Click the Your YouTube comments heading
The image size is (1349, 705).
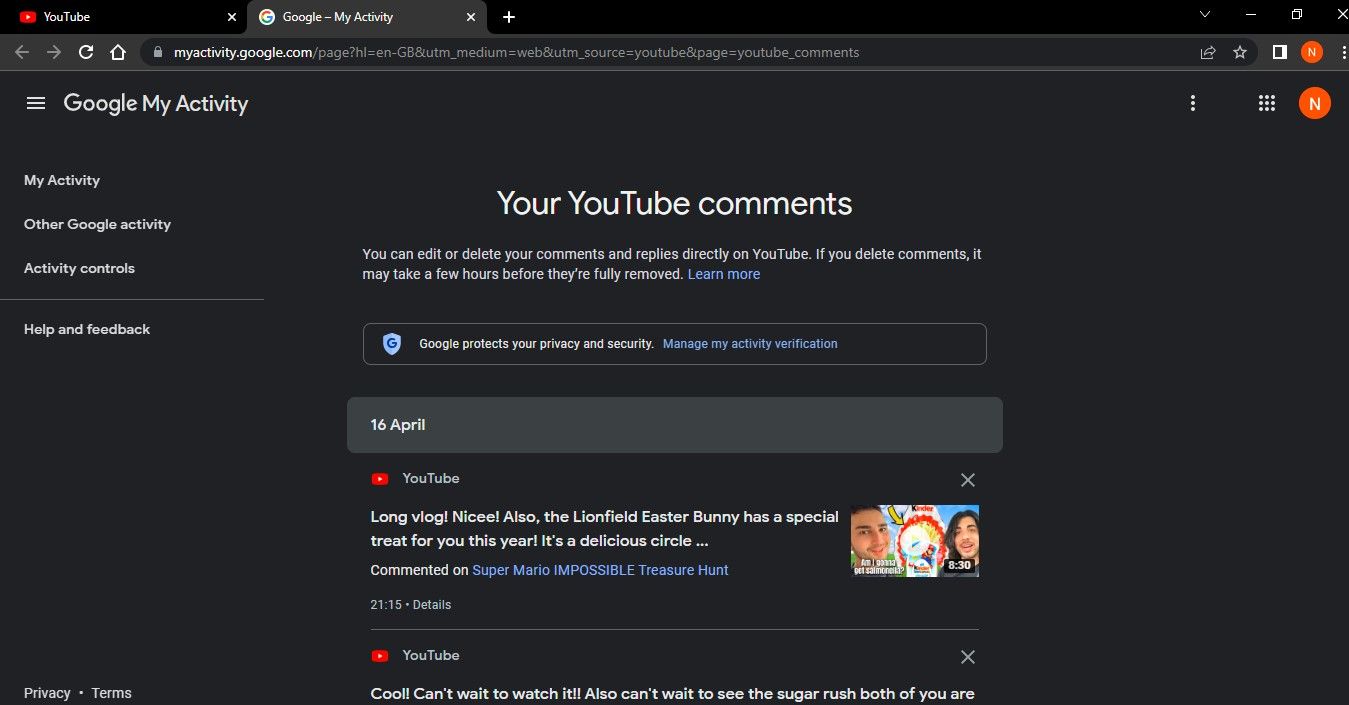coord(674,204)
